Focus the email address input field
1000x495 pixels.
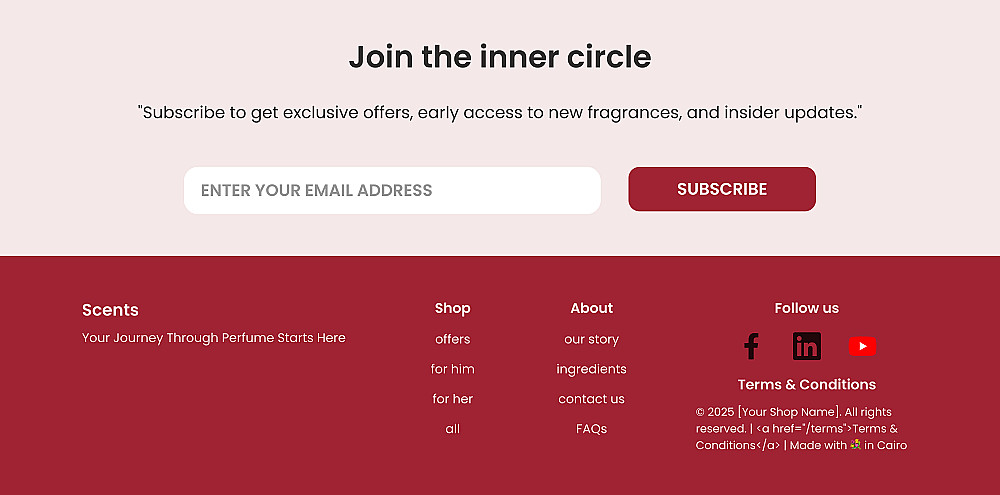point(392,190)
